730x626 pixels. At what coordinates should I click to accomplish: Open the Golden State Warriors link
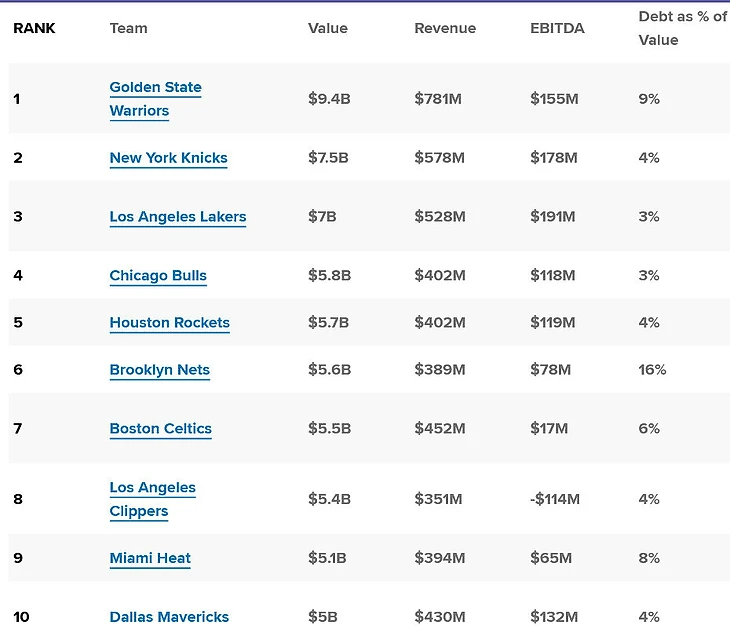[x=155, y=99]
